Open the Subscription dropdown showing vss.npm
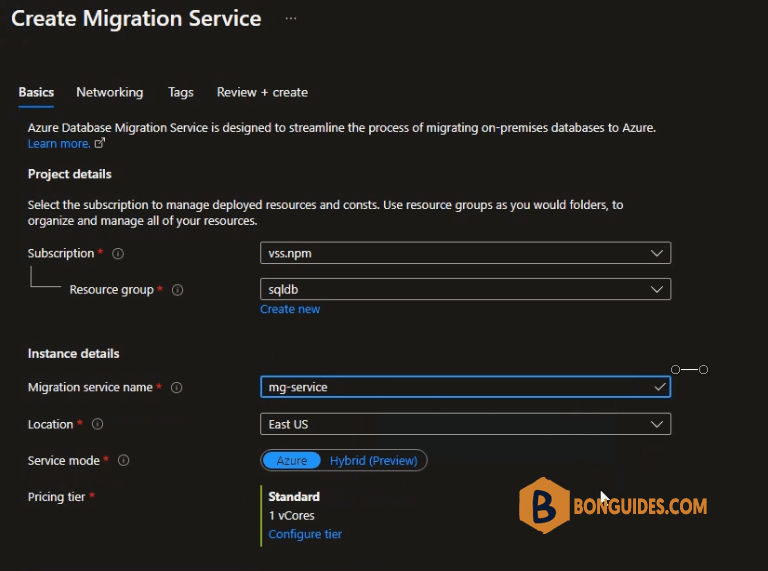The height and width of the screenshot is (571, 768). pos(465,253)
